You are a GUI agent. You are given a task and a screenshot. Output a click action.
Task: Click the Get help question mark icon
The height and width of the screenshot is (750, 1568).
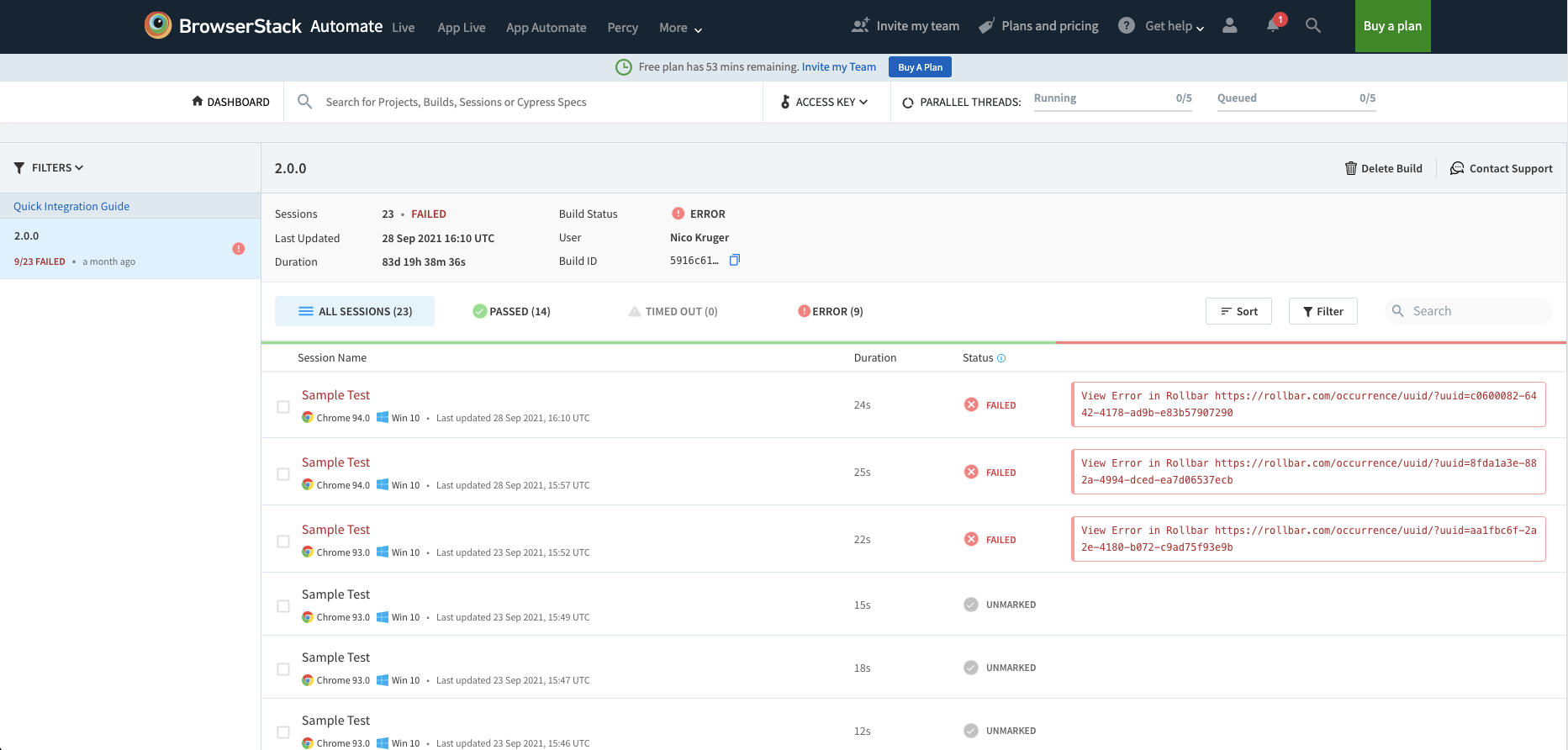click(1127, 25)
